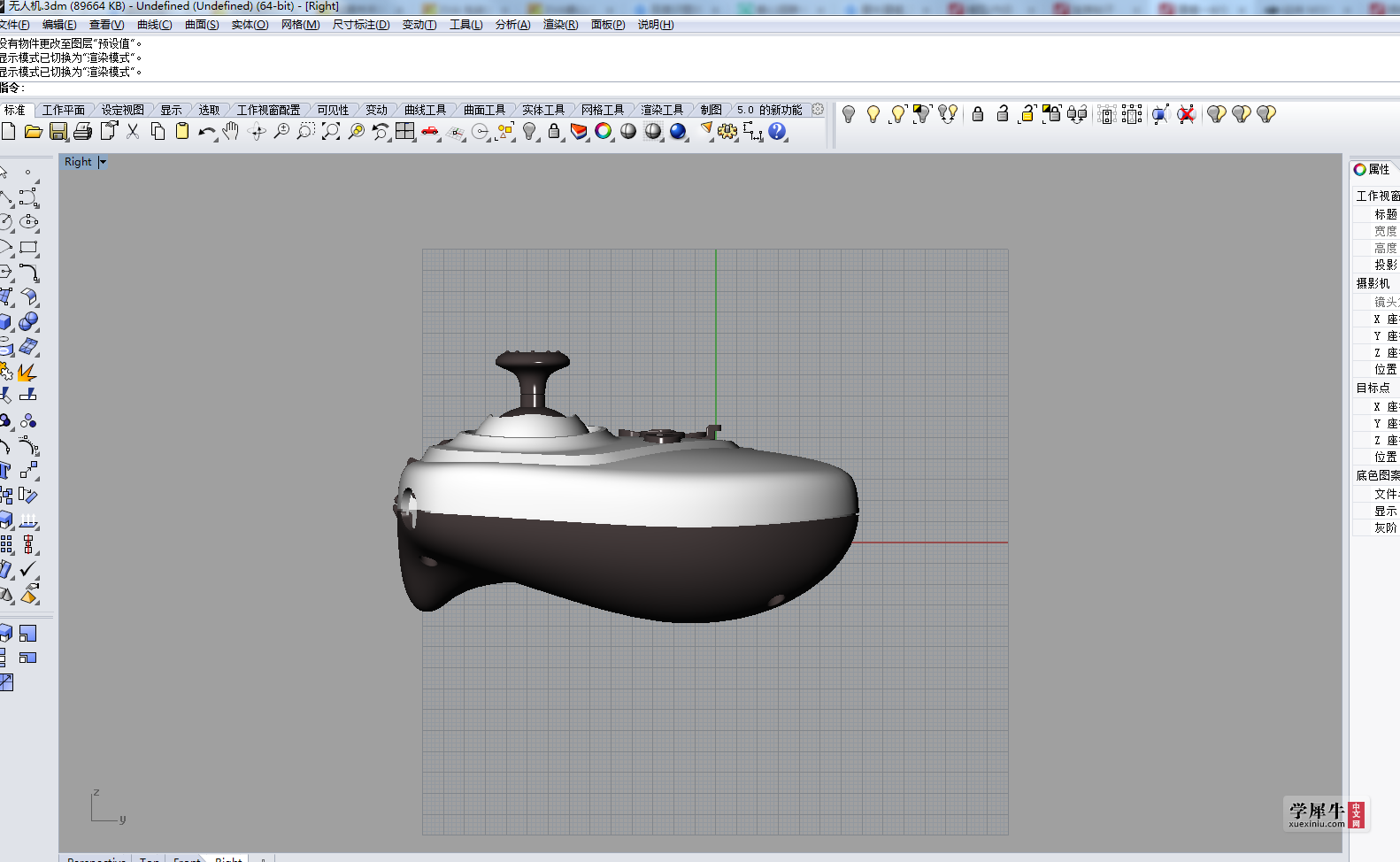Cut selection with the scissors icon
This screenshot has height=862, width=1400.
coord(133,132)
